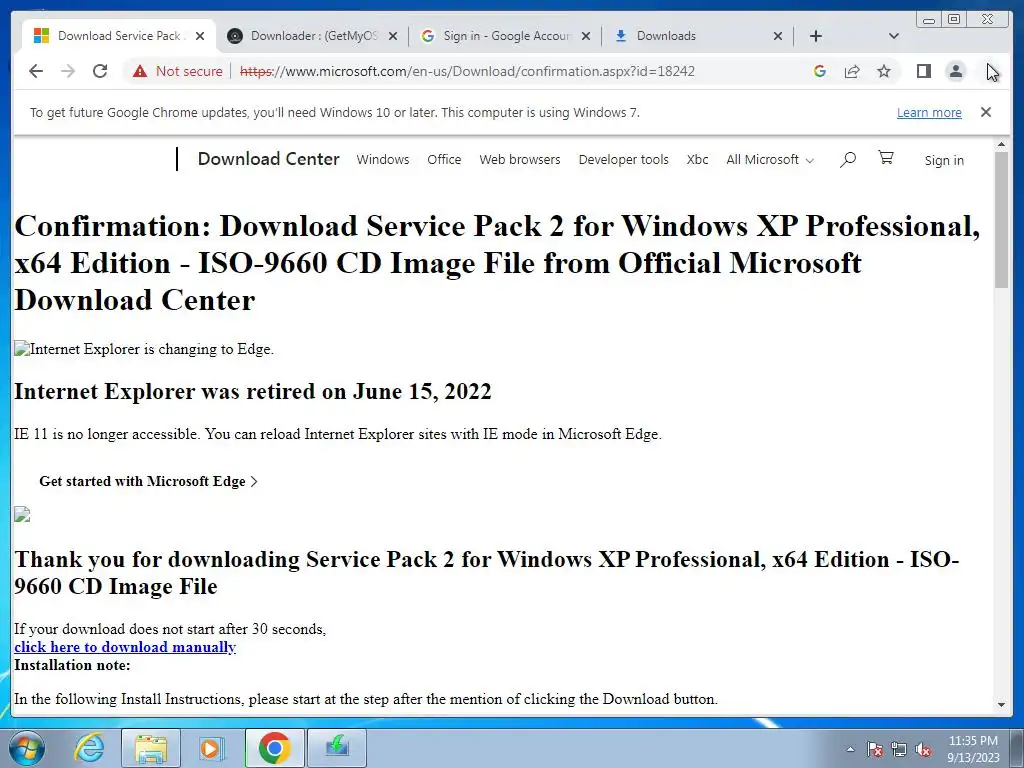
Task: Open a new tab
Action: (816, 36)
